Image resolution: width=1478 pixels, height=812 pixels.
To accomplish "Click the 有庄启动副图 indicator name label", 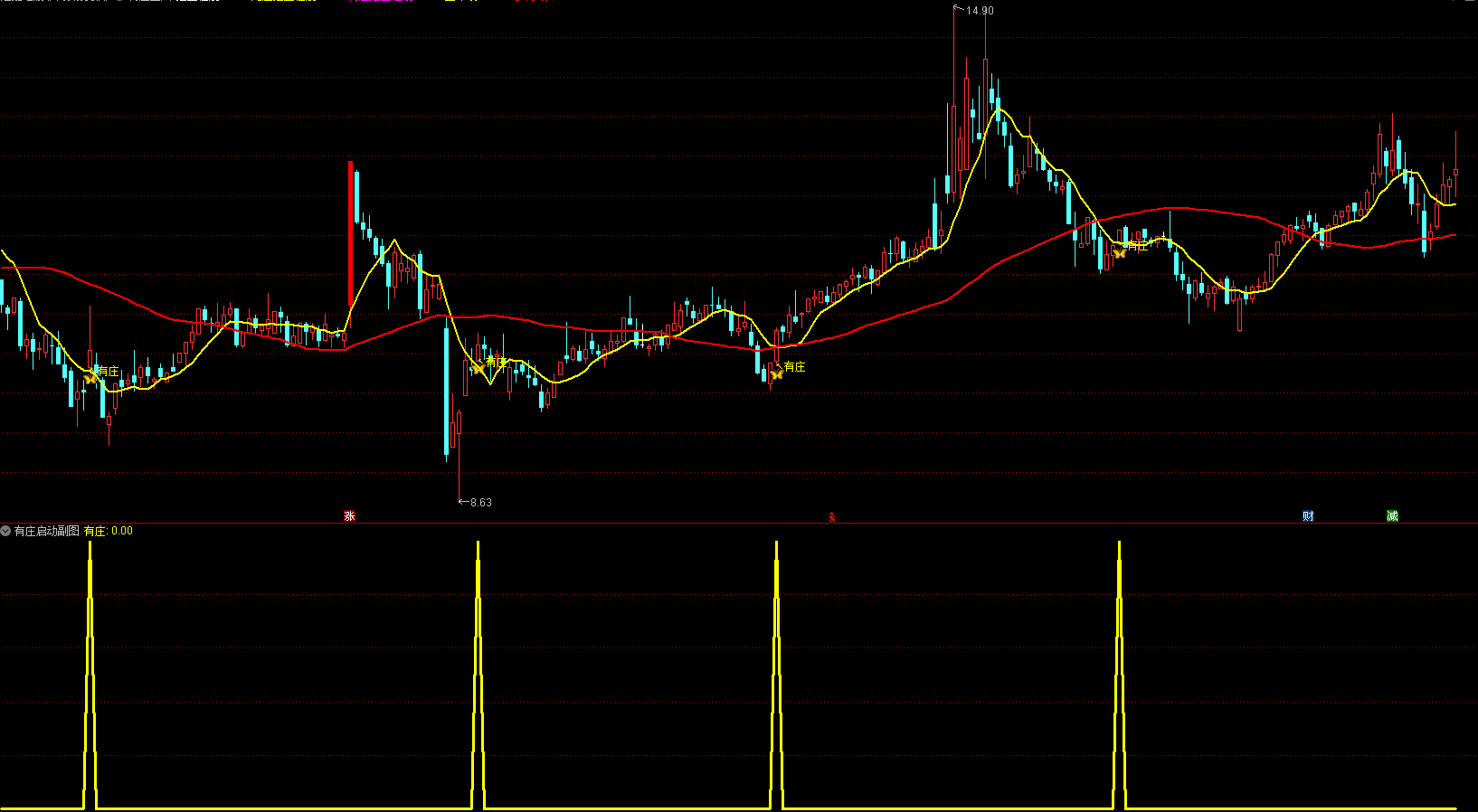I will click(47, 531).
